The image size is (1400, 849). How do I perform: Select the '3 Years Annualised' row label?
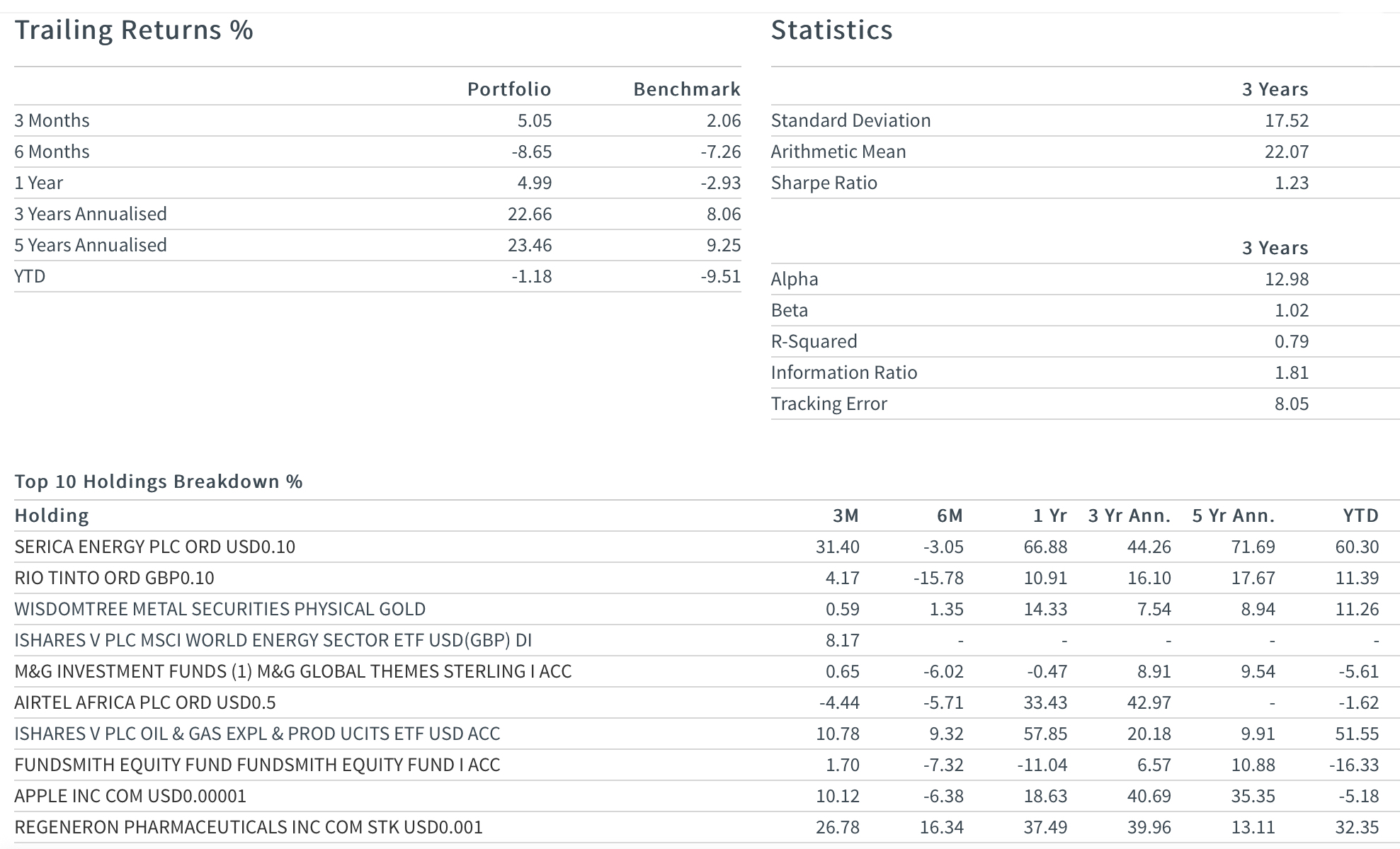point(91,214)
